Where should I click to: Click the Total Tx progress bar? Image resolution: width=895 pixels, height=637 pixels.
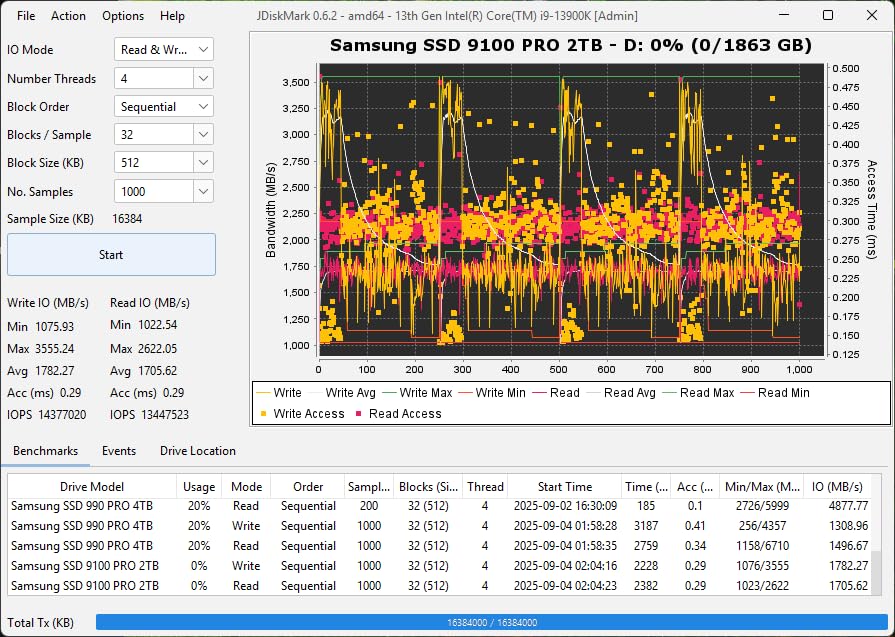[x=490, y=622]
